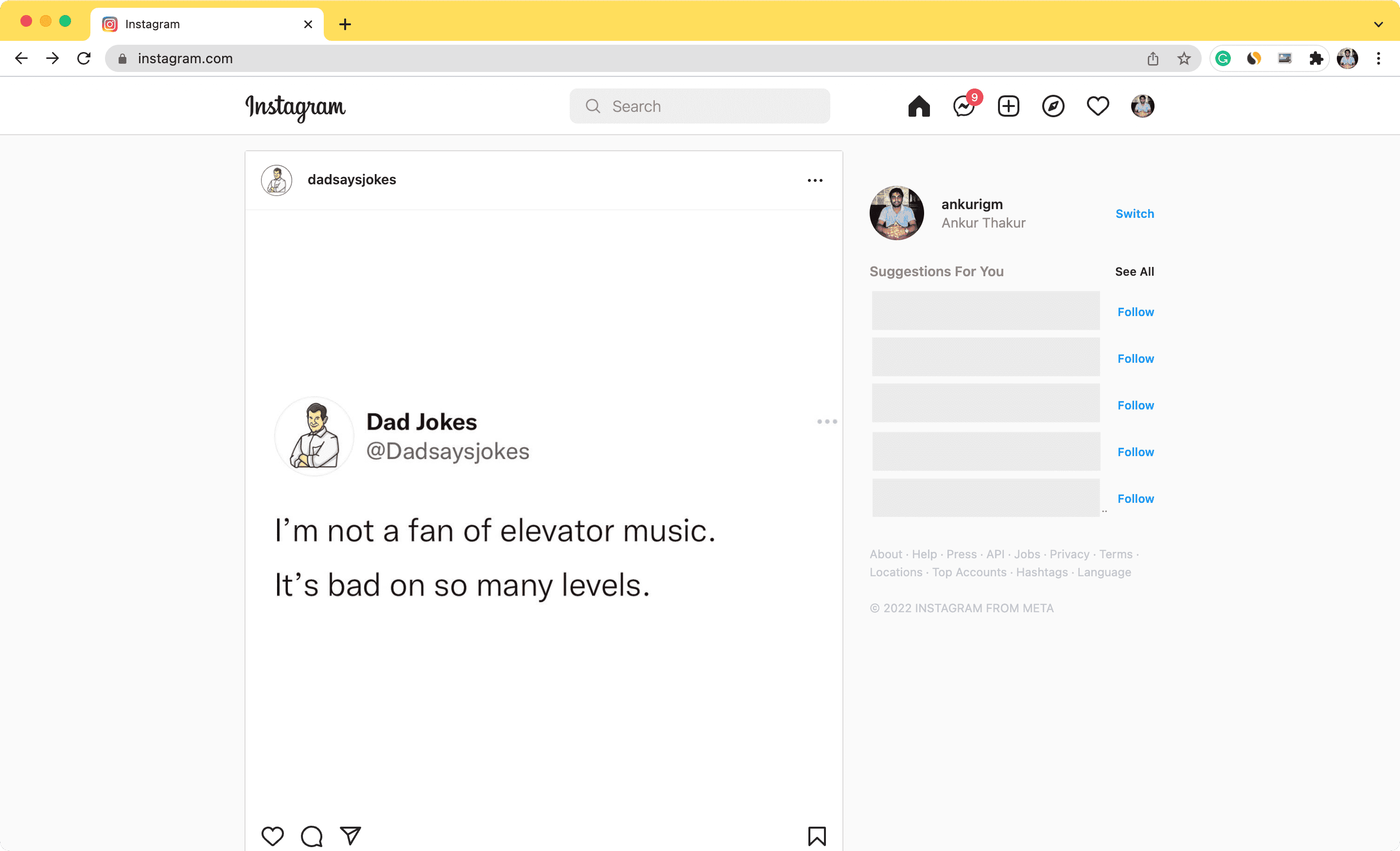Image resolution: width=1400 pixels, height=851 pixels.
Task: Open profile avatar menu in Instagram navbar
Action: pos(1143,106)
